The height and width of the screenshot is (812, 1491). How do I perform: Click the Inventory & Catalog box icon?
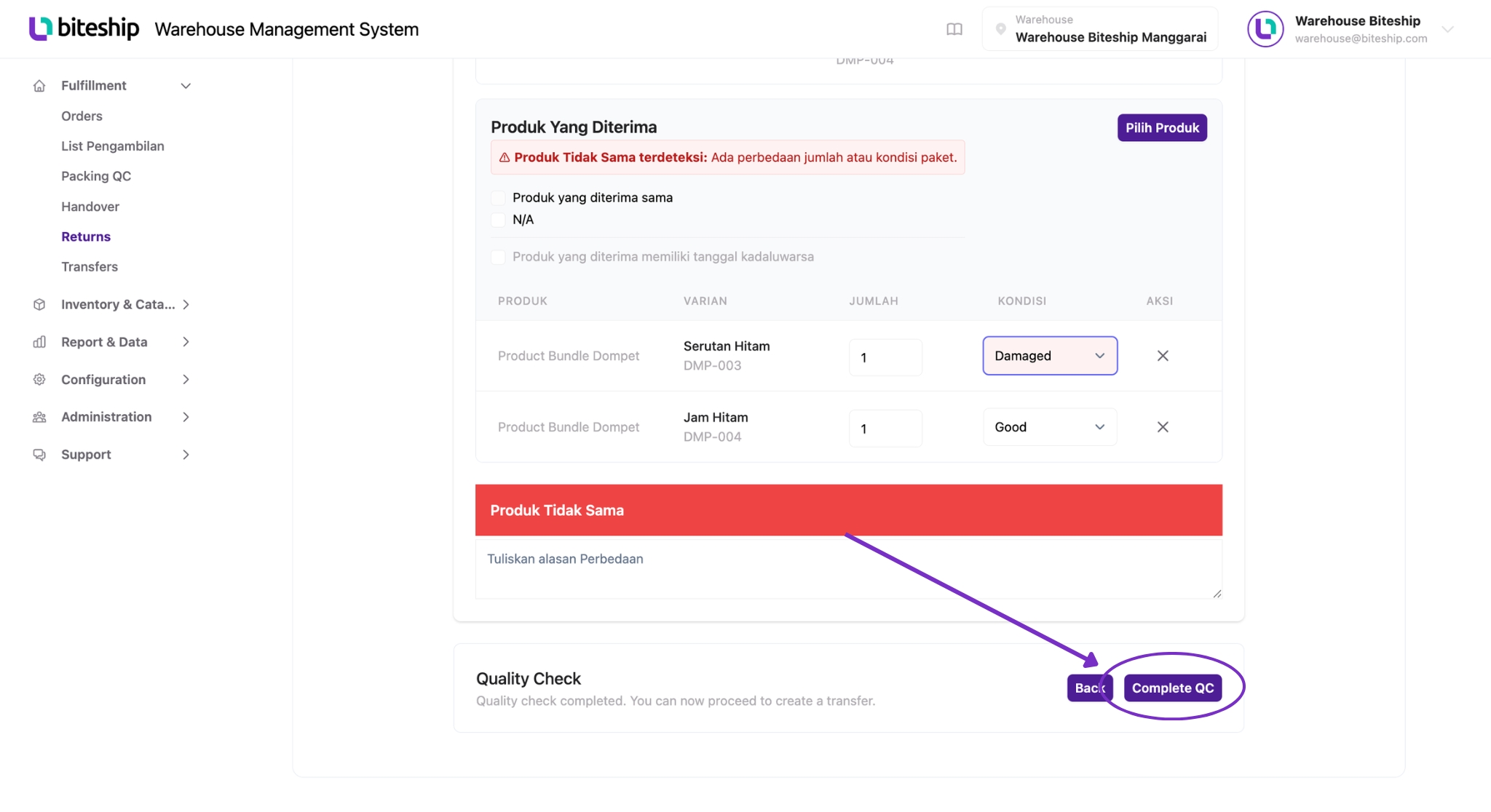point(39,305)
